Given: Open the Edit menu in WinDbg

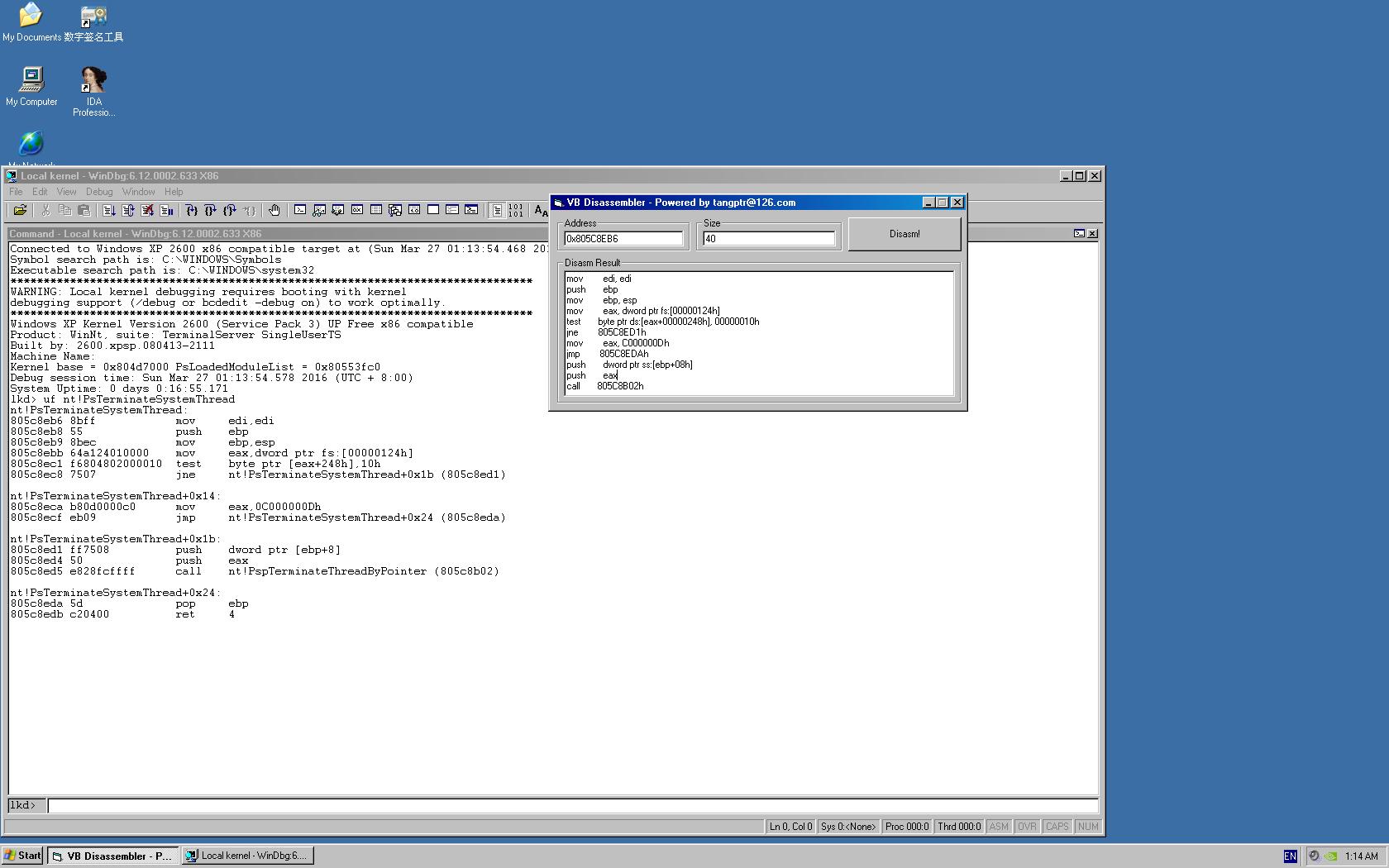Looking at the screenshot, I should click(40, 192).
